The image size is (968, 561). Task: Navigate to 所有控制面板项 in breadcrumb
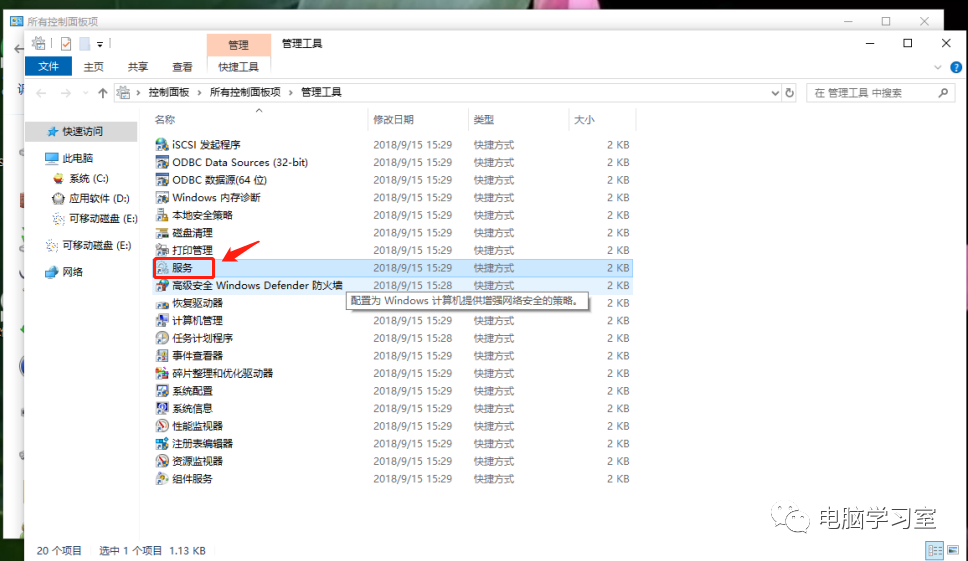pyautogui.click(x=245, y=93)
